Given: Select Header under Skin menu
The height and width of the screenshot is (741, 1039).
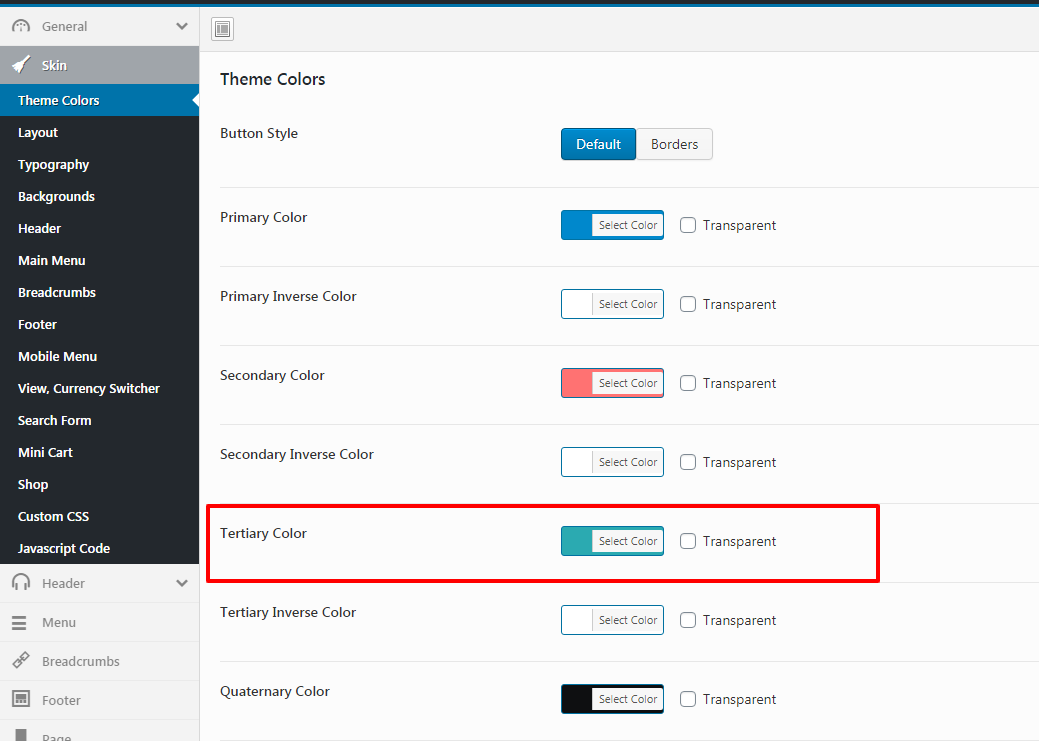Looking at the screenshot, I should 99,229.
